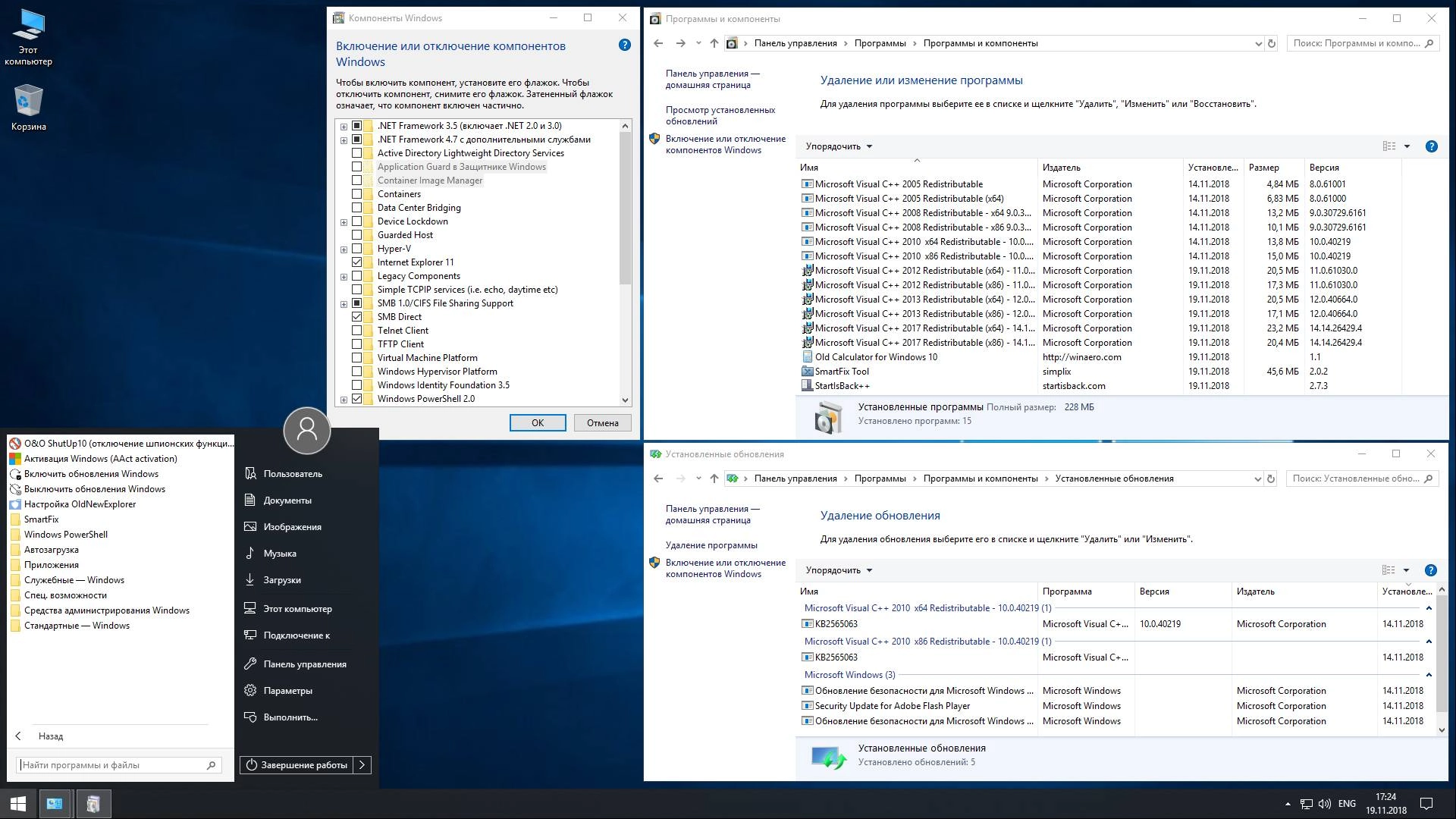Open Organize dropdown in Installed Updates window
This screenshot has width=1456, height=819.
pyautogui.click(x=839, y=570)
